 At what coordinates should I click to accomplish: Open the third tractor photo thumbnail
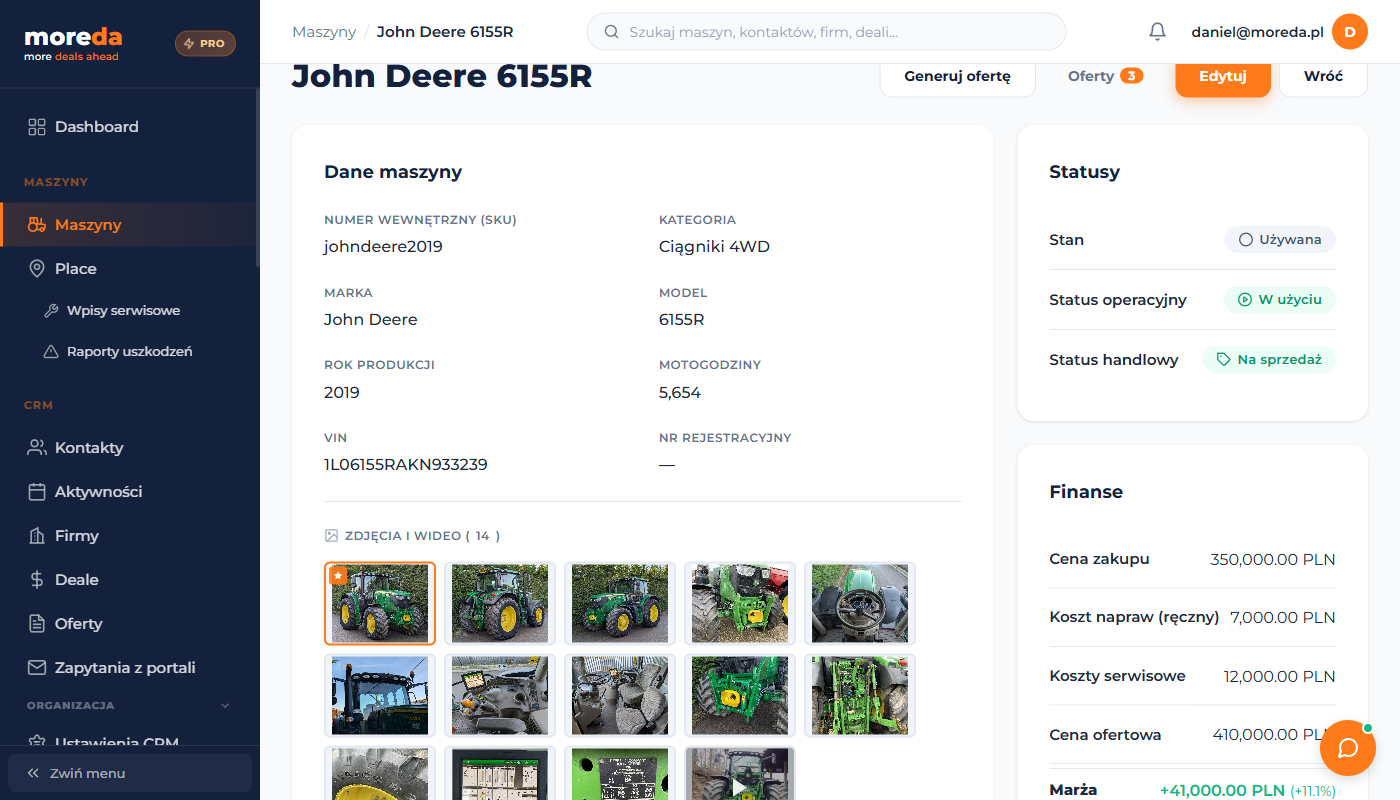click(x=620, y=603)
